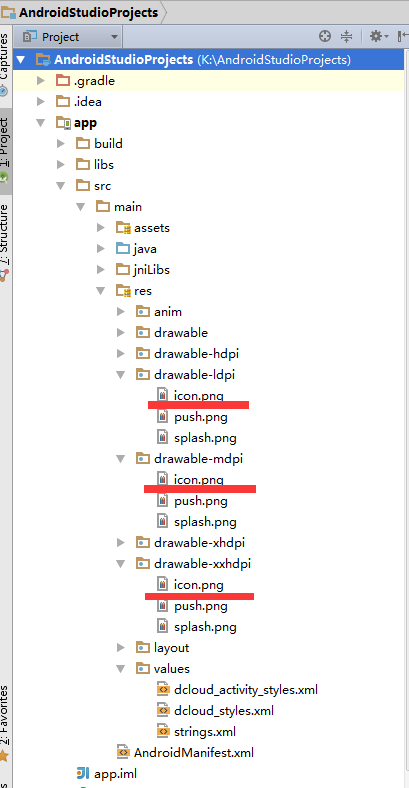Select push.png under drawable-xxhdpi

tap(200, 606)
